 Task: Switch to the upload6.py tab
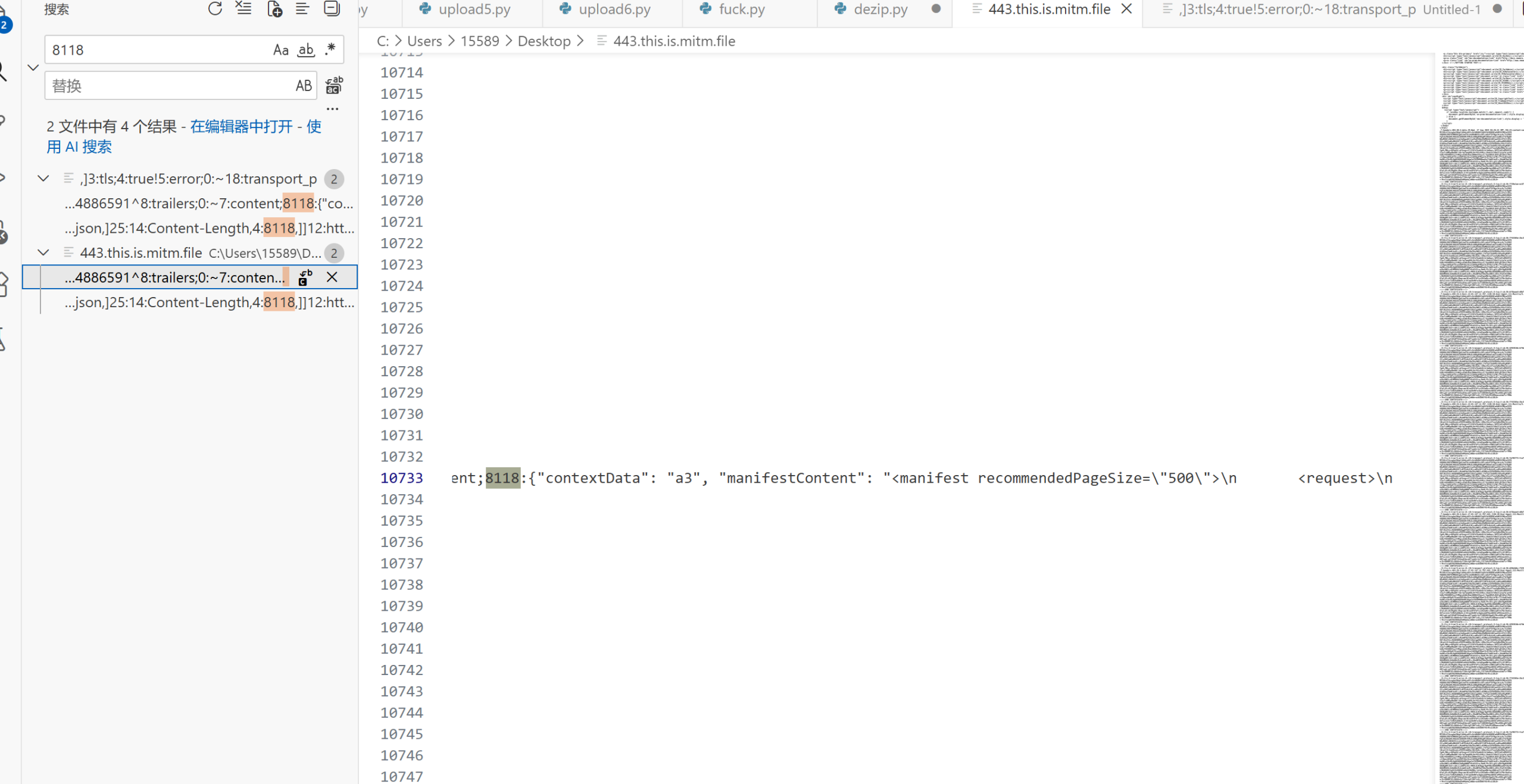[614, 10]
